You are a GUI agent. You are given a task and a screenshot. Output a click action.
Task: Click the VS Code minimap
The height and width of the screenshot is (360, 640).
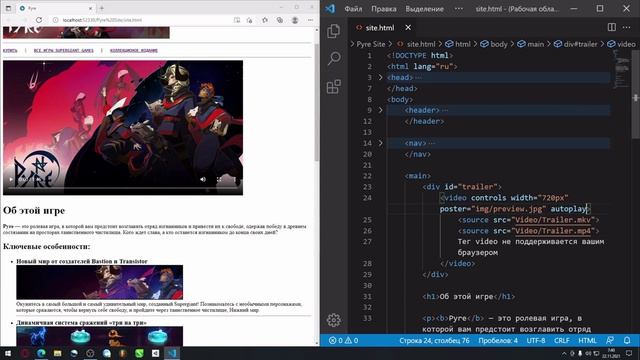(x=623, y=69)
